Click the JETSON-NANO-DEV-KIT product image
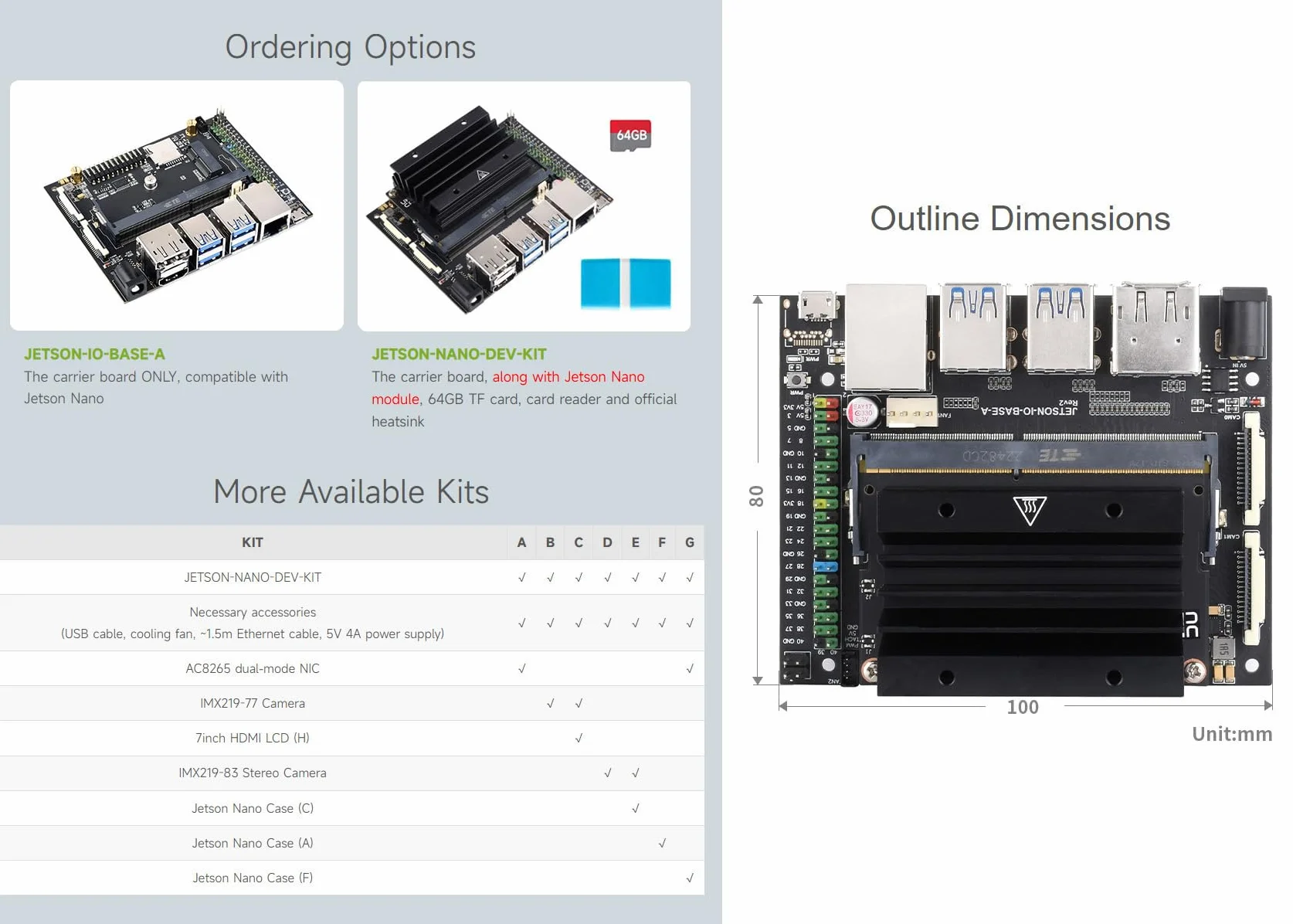Image resolution: width=1293 pixels, height=924 pixels. 524,206
